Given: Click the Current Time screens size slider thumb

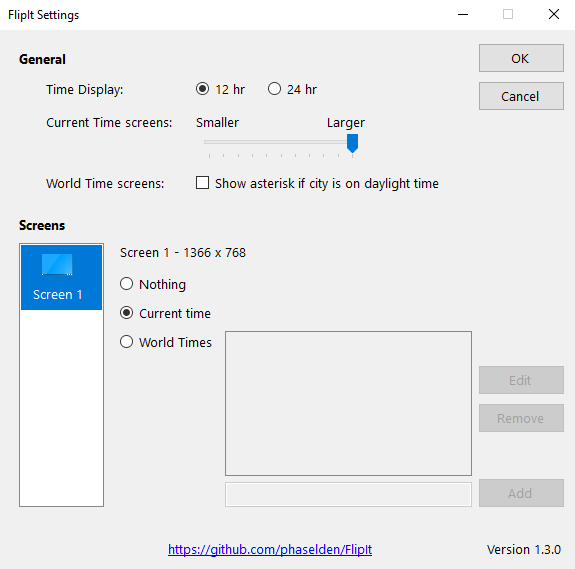Looking at the screenshot, I should coord(352,143).
